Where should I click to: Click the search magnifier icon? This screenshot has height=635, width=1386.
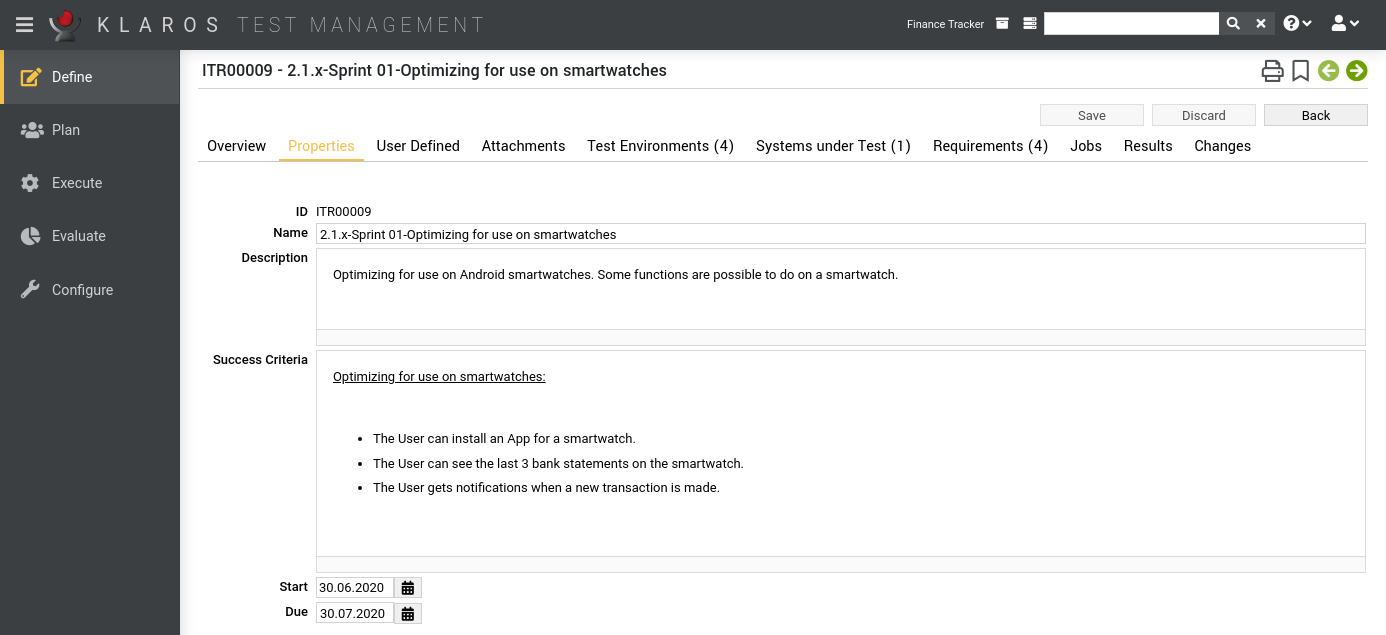[x=1233, y=24]
